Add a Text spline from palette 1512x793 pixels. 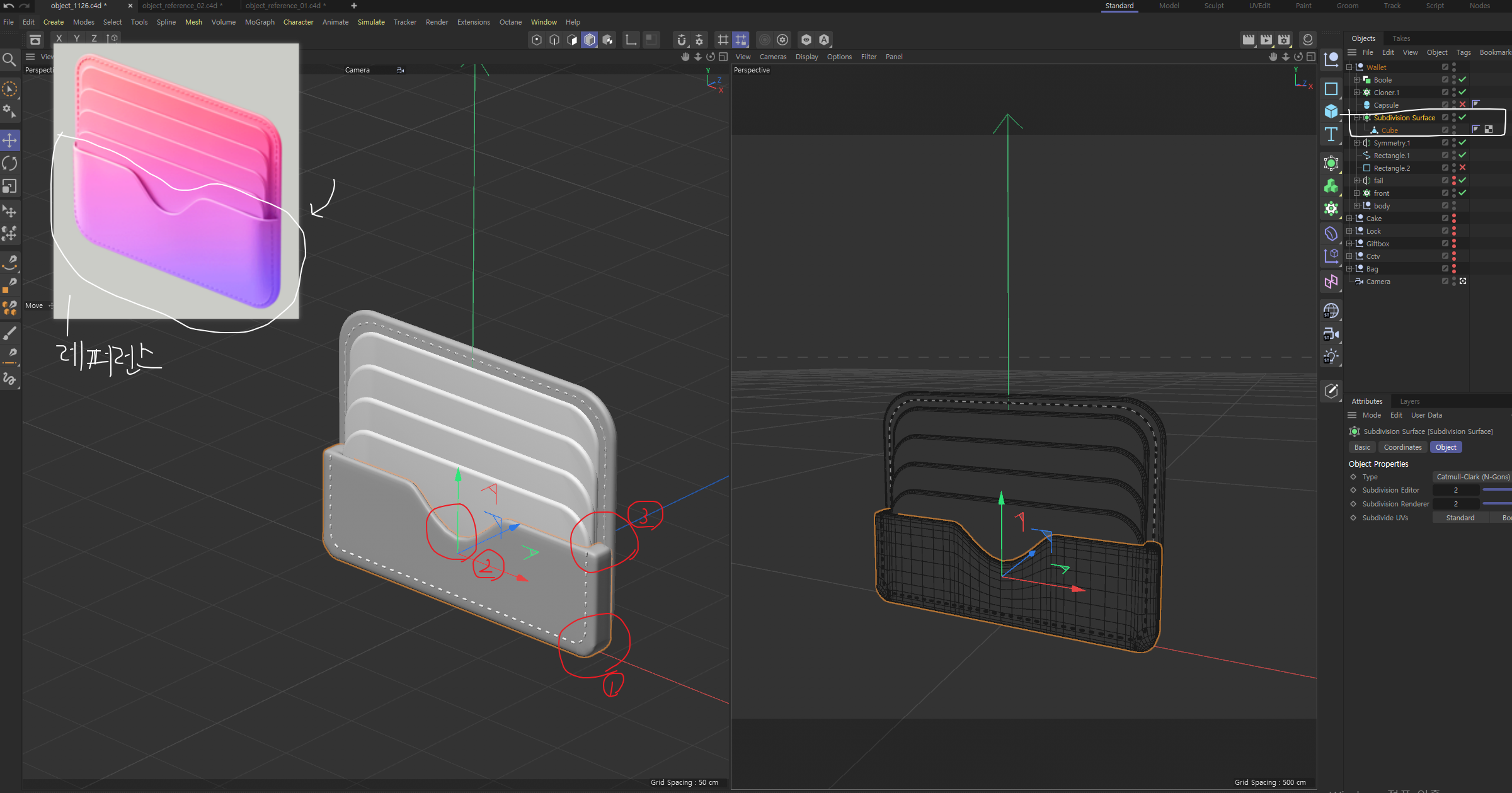tap(1331, 134)
